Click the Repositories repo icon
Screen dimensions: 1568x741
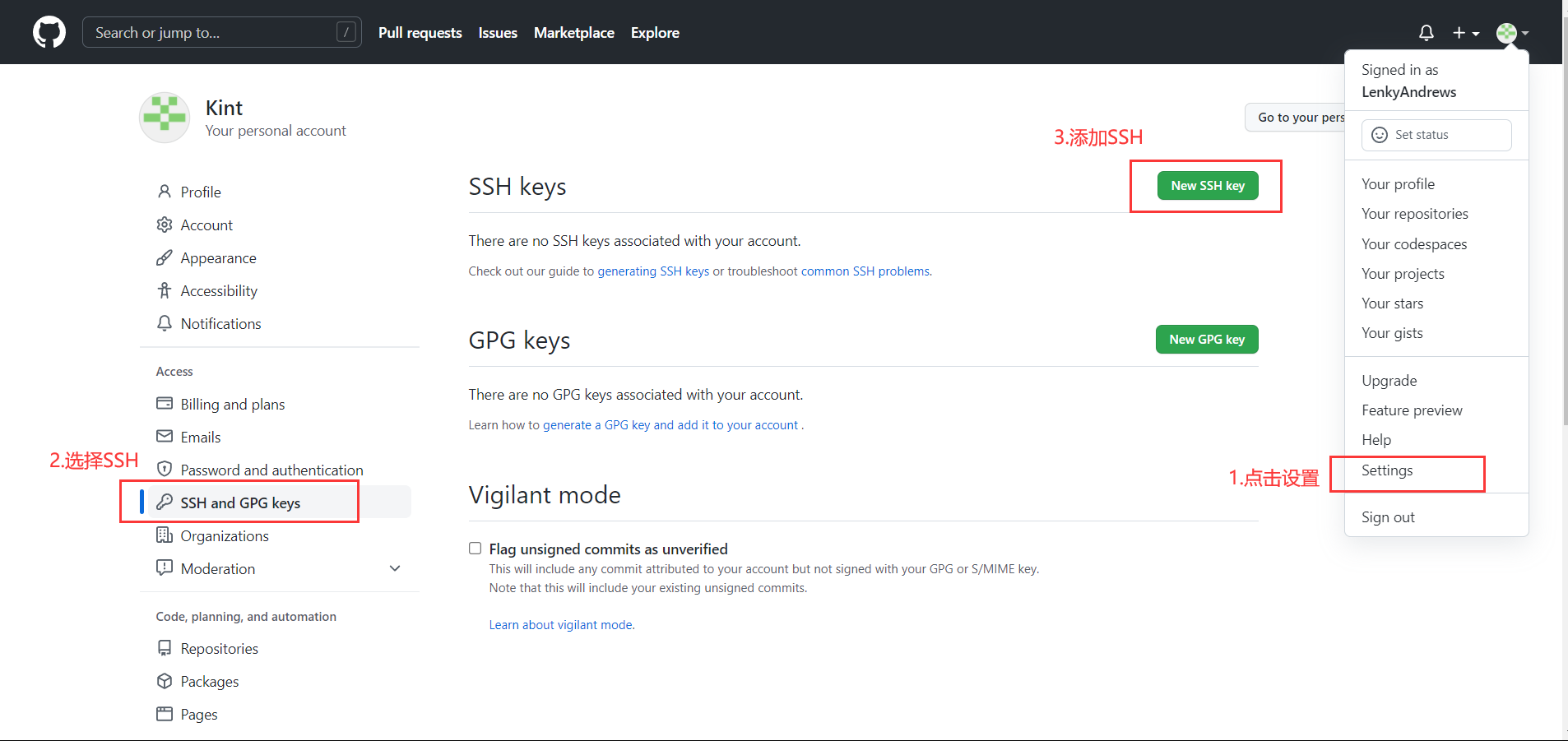[x=165, y=648]
